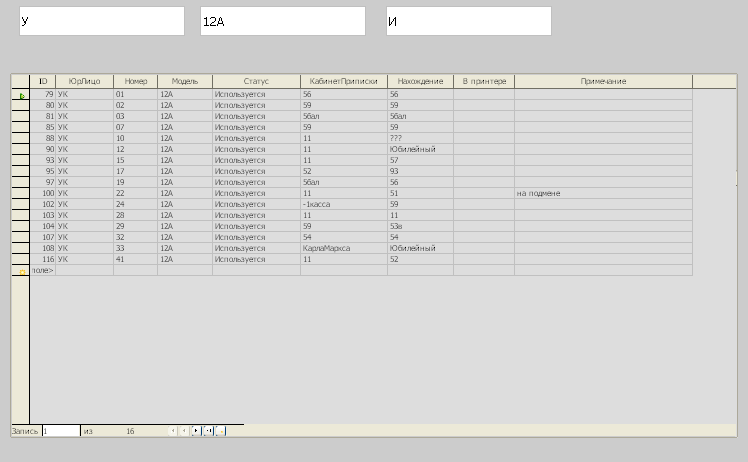Click the ЮрЛицо column header
Screen dimensions: 748x462
[84, 81]
